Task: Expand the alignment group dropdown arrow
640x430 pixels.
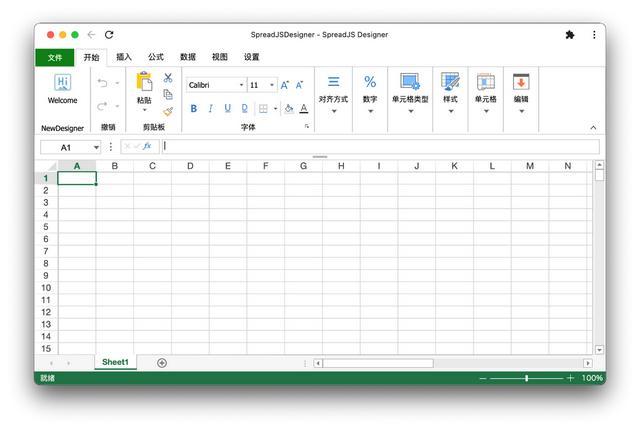Action: point(334,111)
